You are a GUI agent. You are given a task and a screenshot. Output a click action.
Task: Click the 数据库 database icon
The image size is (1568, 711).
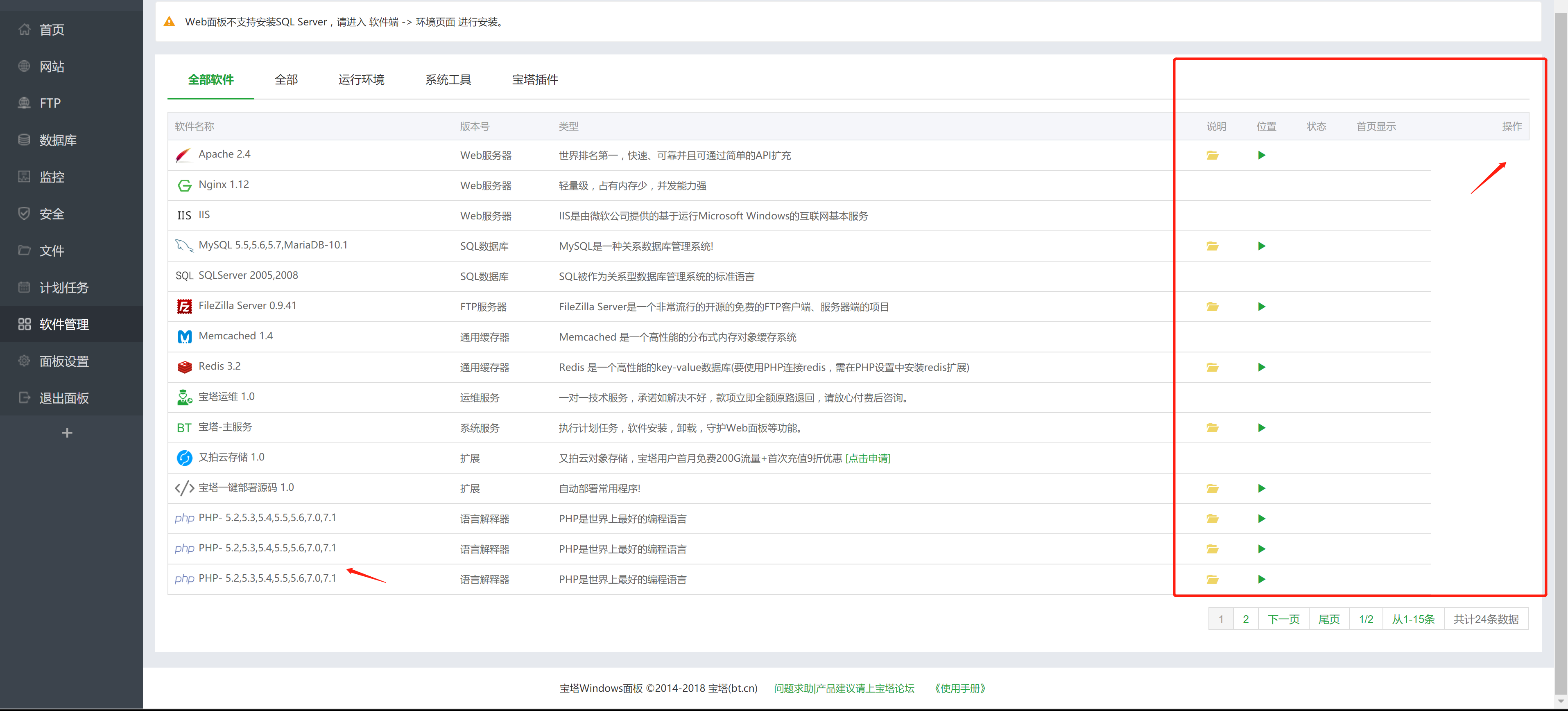click(24, 140)
